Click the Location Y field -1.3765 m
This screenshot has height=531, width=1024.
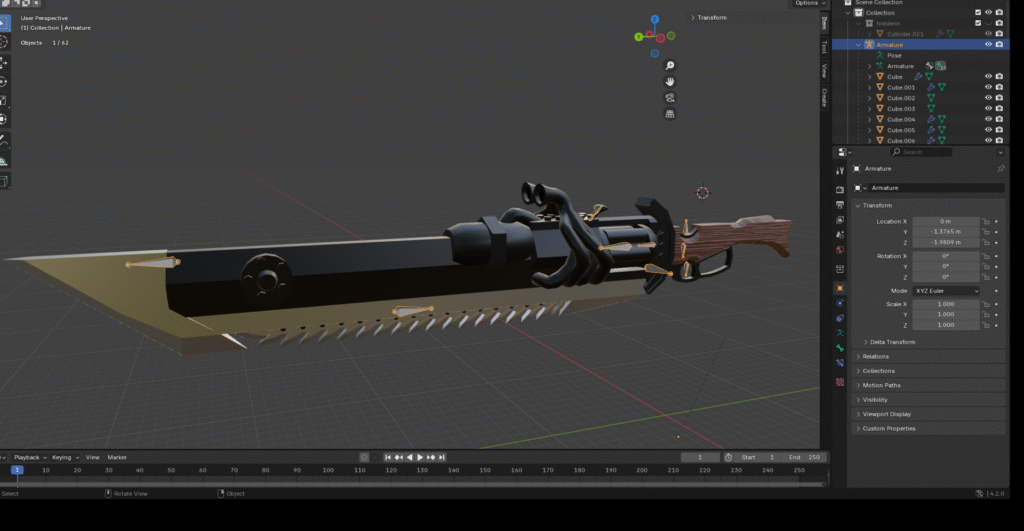coord(946,232)
